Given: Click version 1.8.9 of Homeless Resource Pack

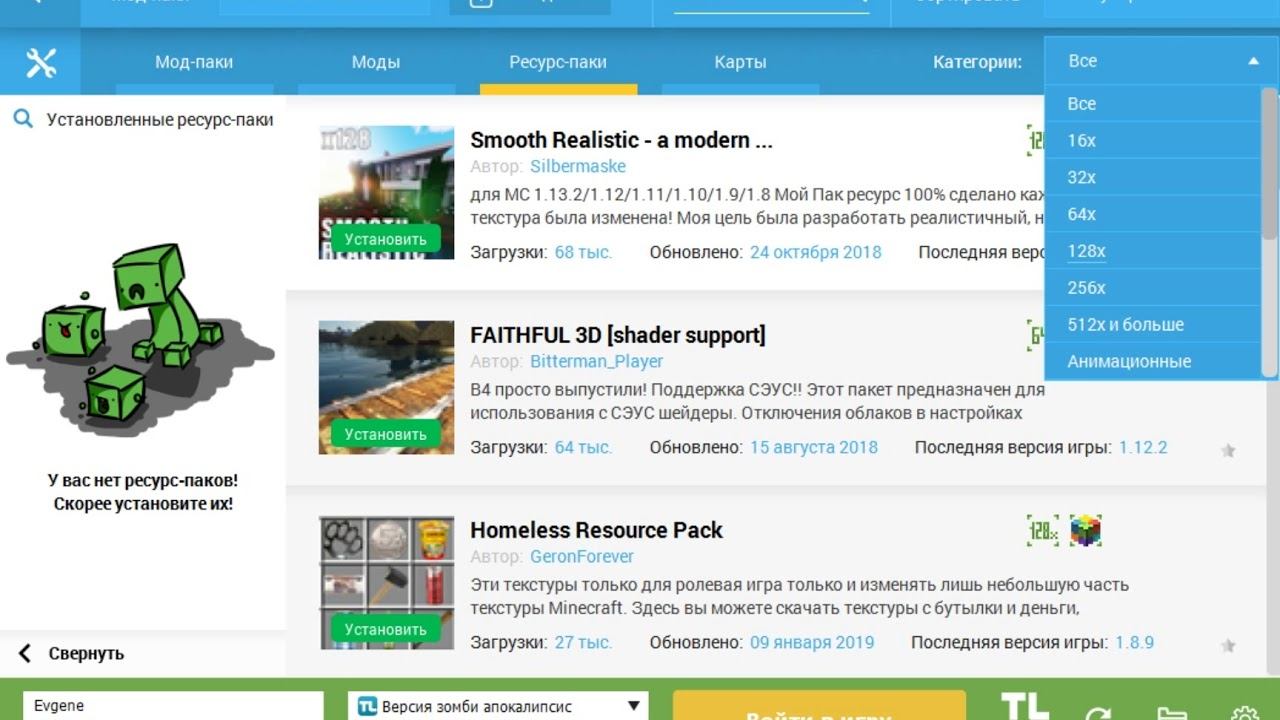Looking at the screenshot, I should pos(1135,642).
